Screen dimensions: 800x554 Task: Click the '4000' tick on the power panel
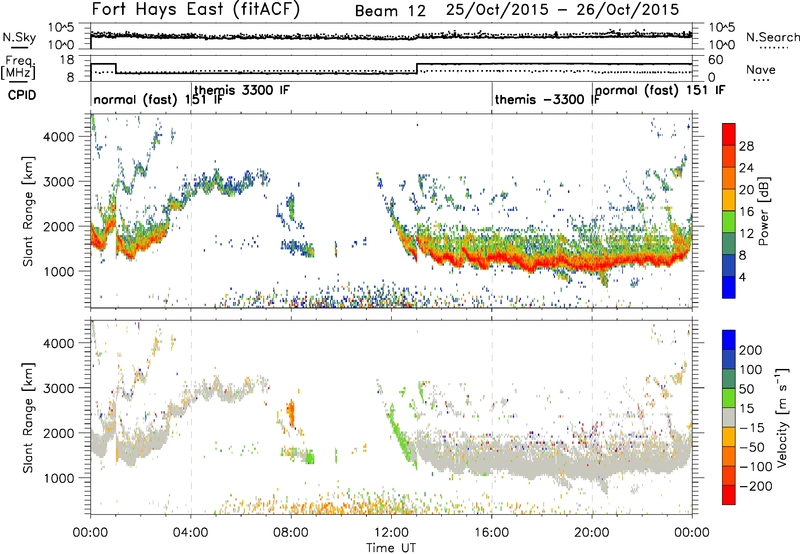59,137
